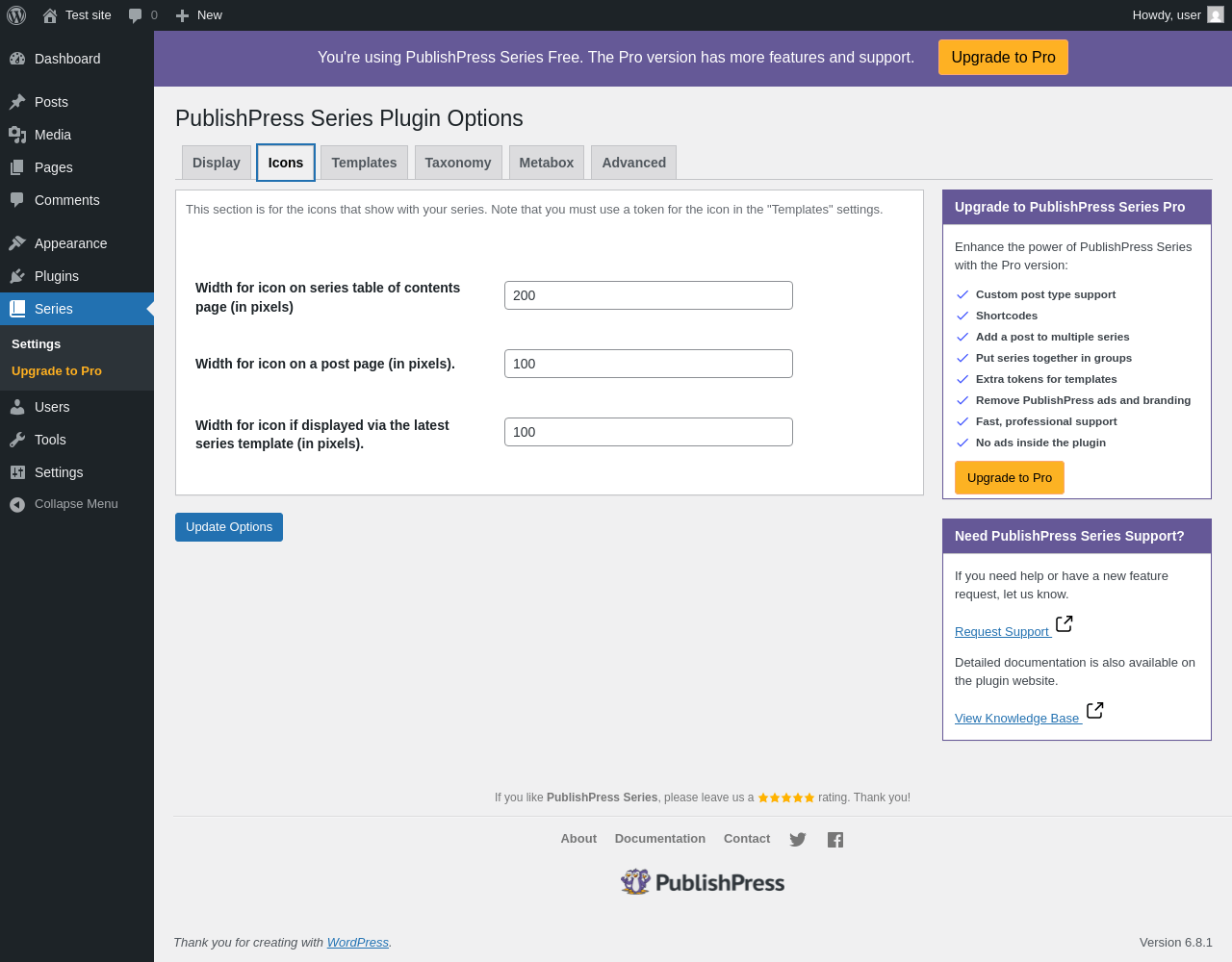The width and height of the screenshot is (1232, 962).
Task: Open Plugins in the sidebar
Action: (x=57, y=276)
